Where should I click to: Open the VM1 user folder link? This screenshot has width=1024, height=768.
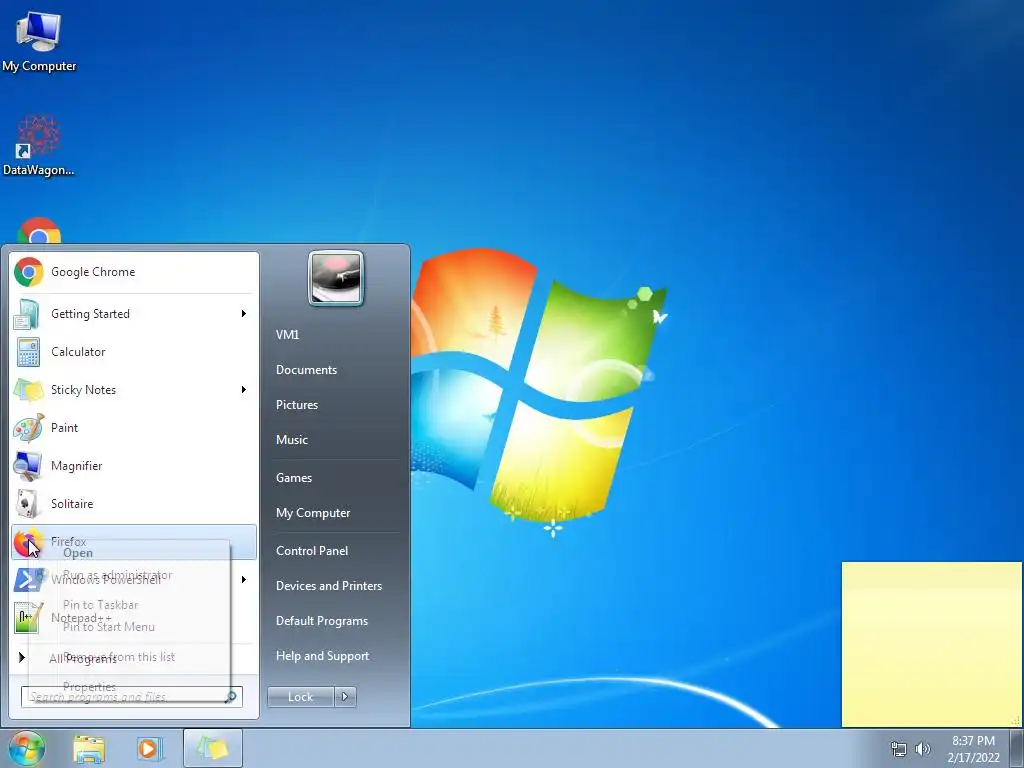point(287,335)
